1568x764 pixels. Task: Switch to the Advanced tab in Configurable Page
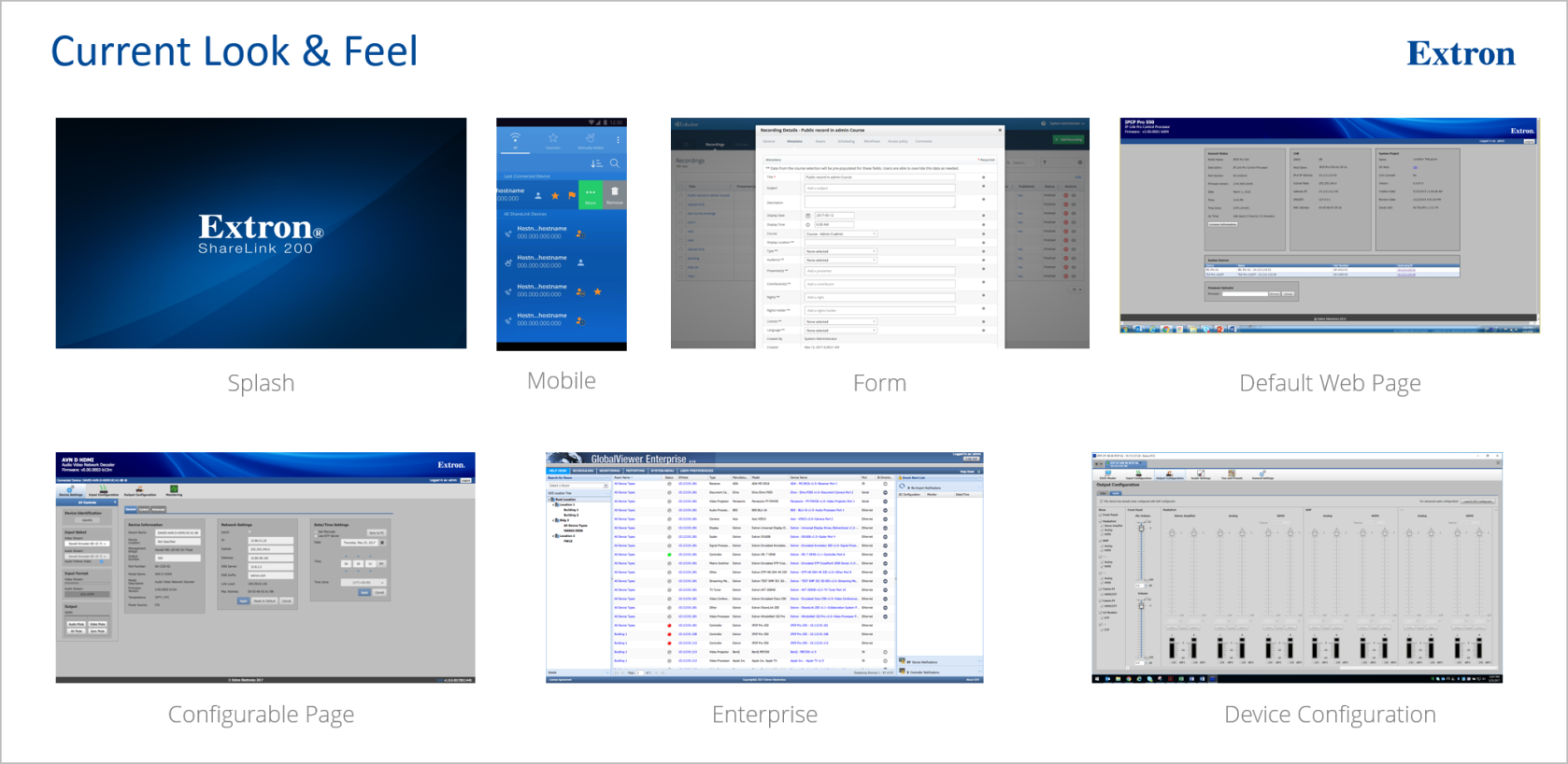[x=158, y=509]
